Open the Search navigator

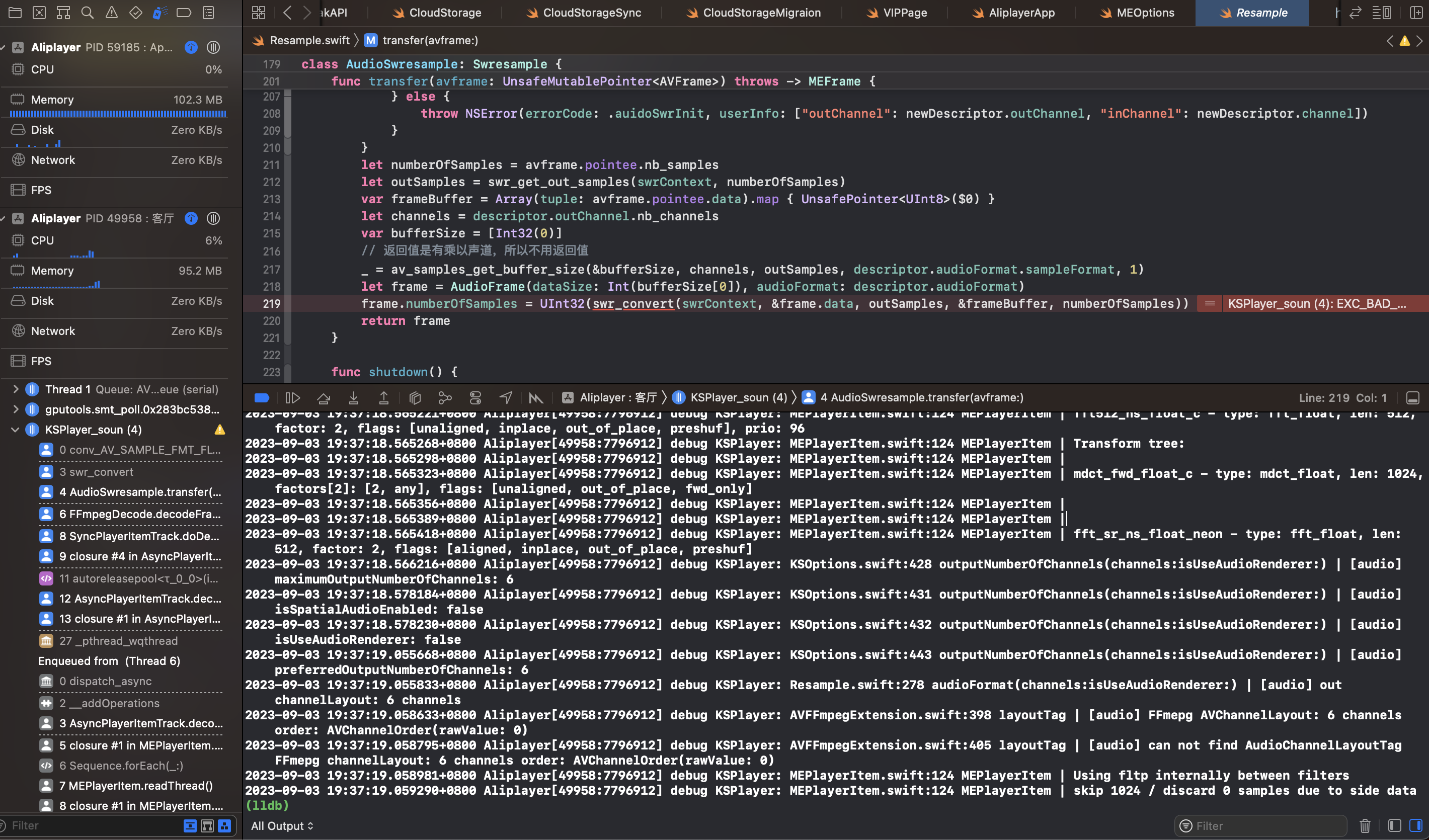tap(87, 13)
